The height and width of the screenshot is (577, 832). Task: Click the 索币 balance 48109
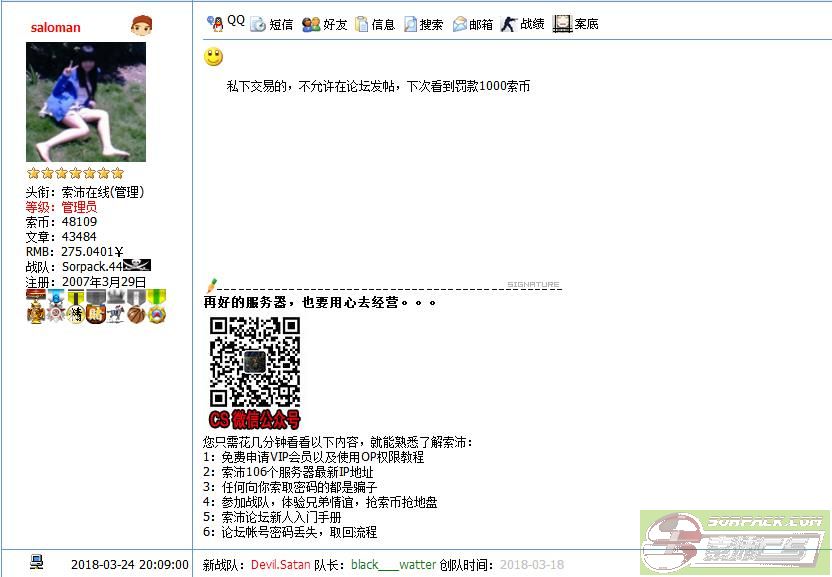tap(80, 222)
